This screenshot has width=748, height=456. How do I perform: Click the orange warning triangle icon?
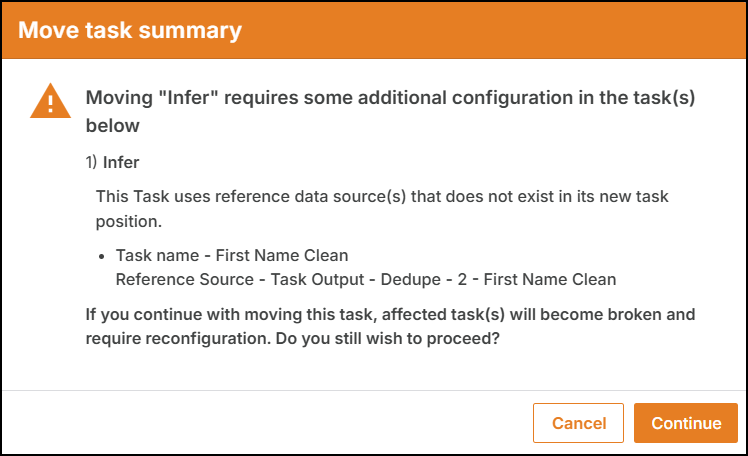click(50, 101)
